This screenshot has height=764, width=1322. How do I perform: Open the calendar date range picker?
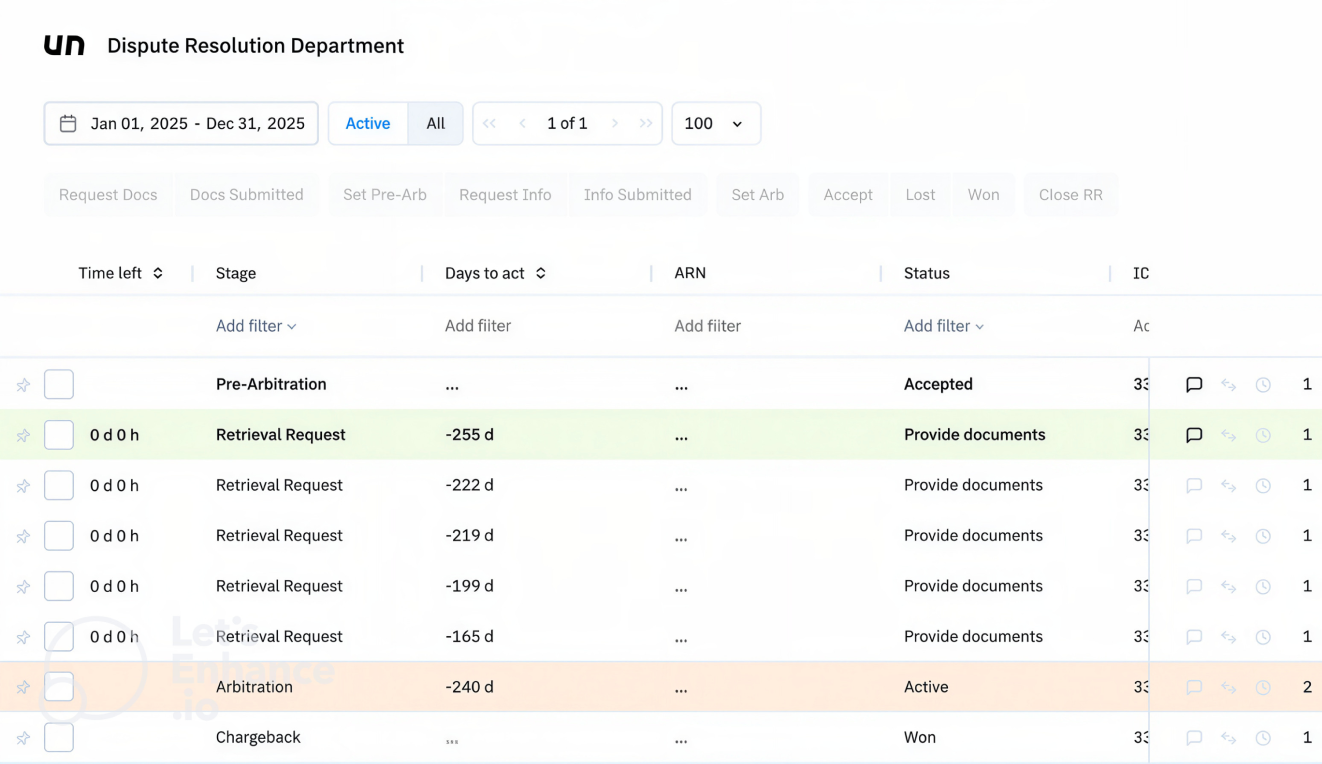coord(181,123)
